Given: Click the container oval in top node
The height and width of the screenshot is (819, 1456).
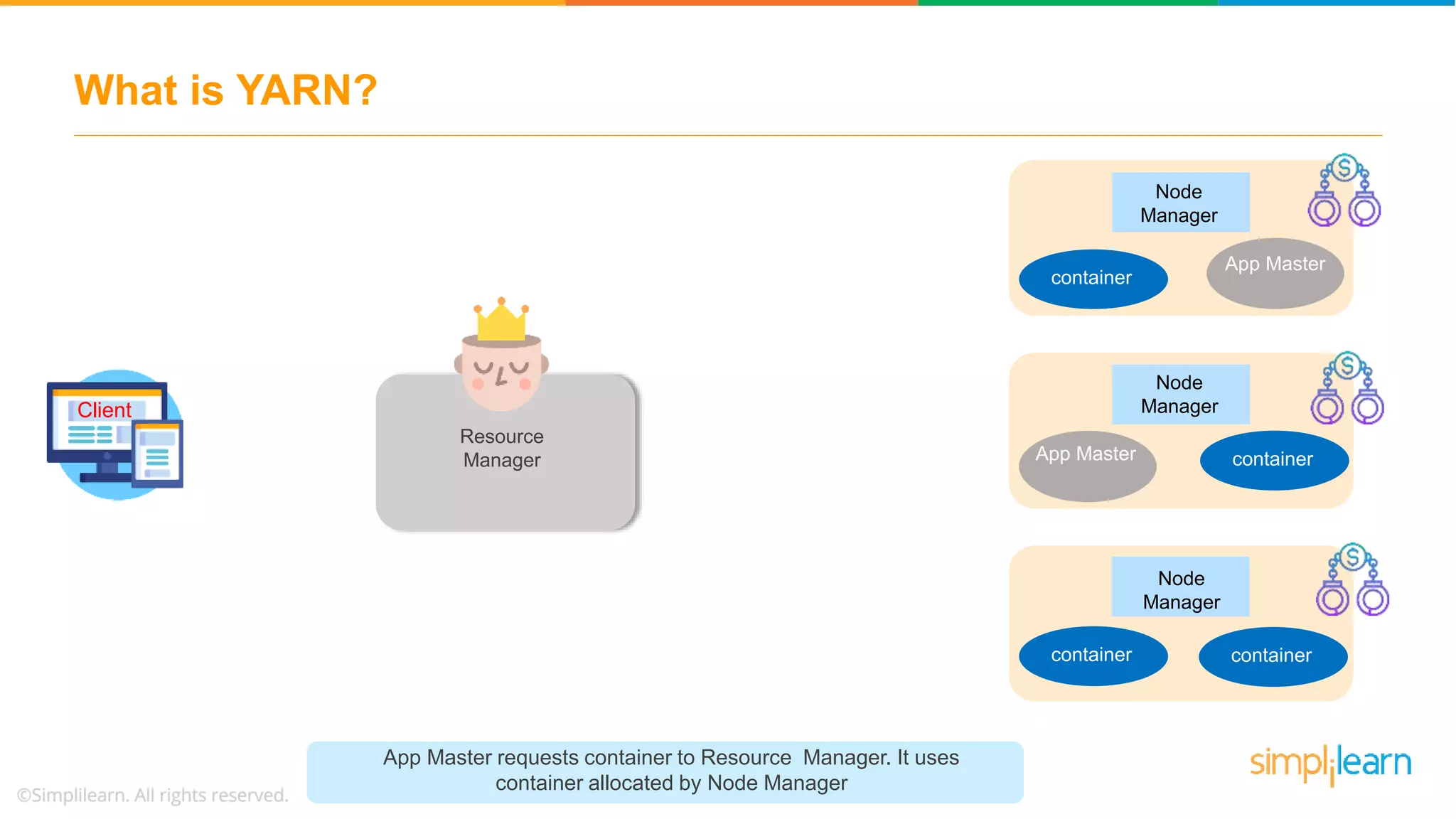Looking at the screenshot, I should [1093, 279].
